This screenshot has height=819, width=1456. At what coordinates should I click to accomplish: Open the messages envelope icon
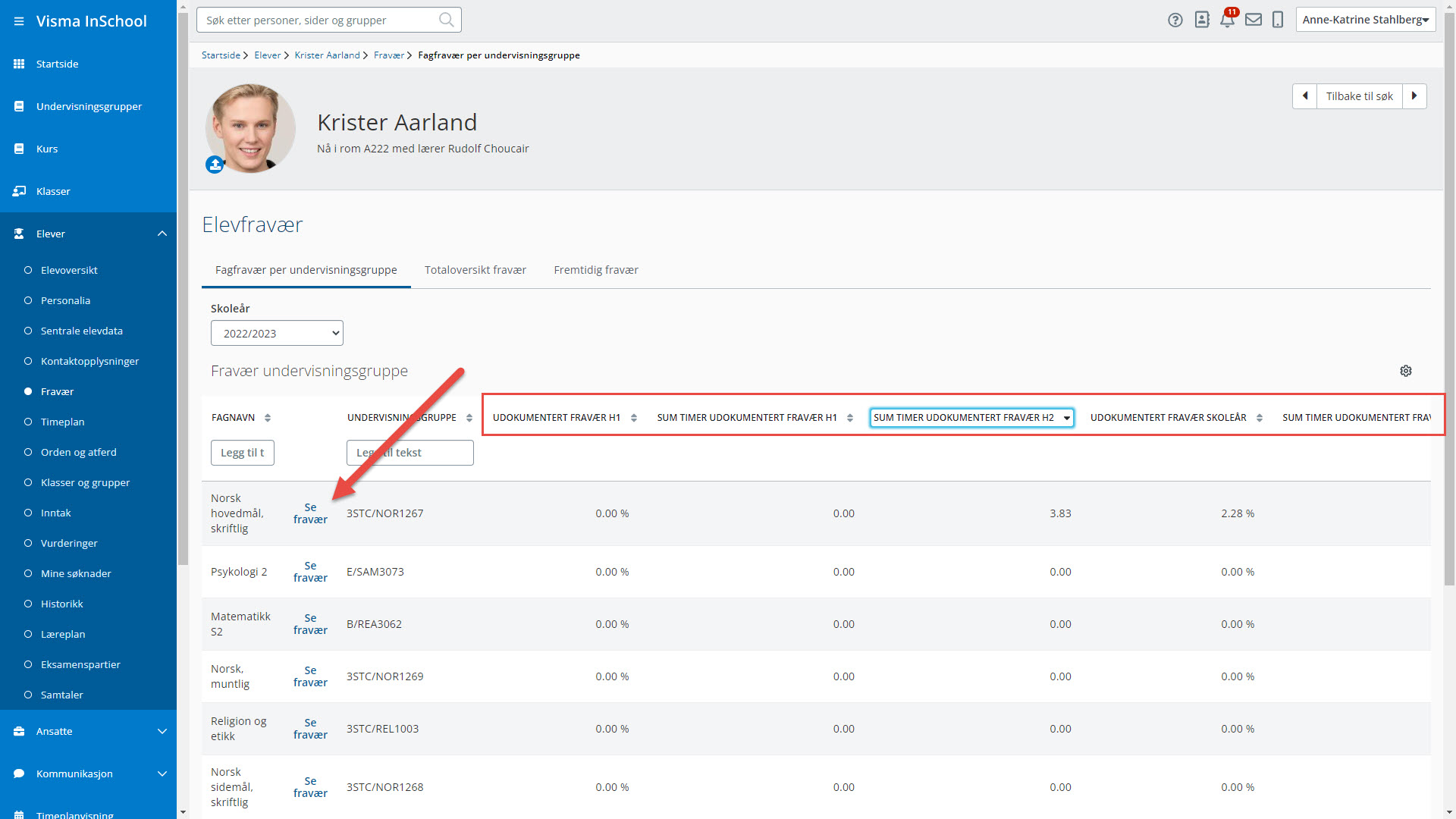click(x=1253, y=20)
